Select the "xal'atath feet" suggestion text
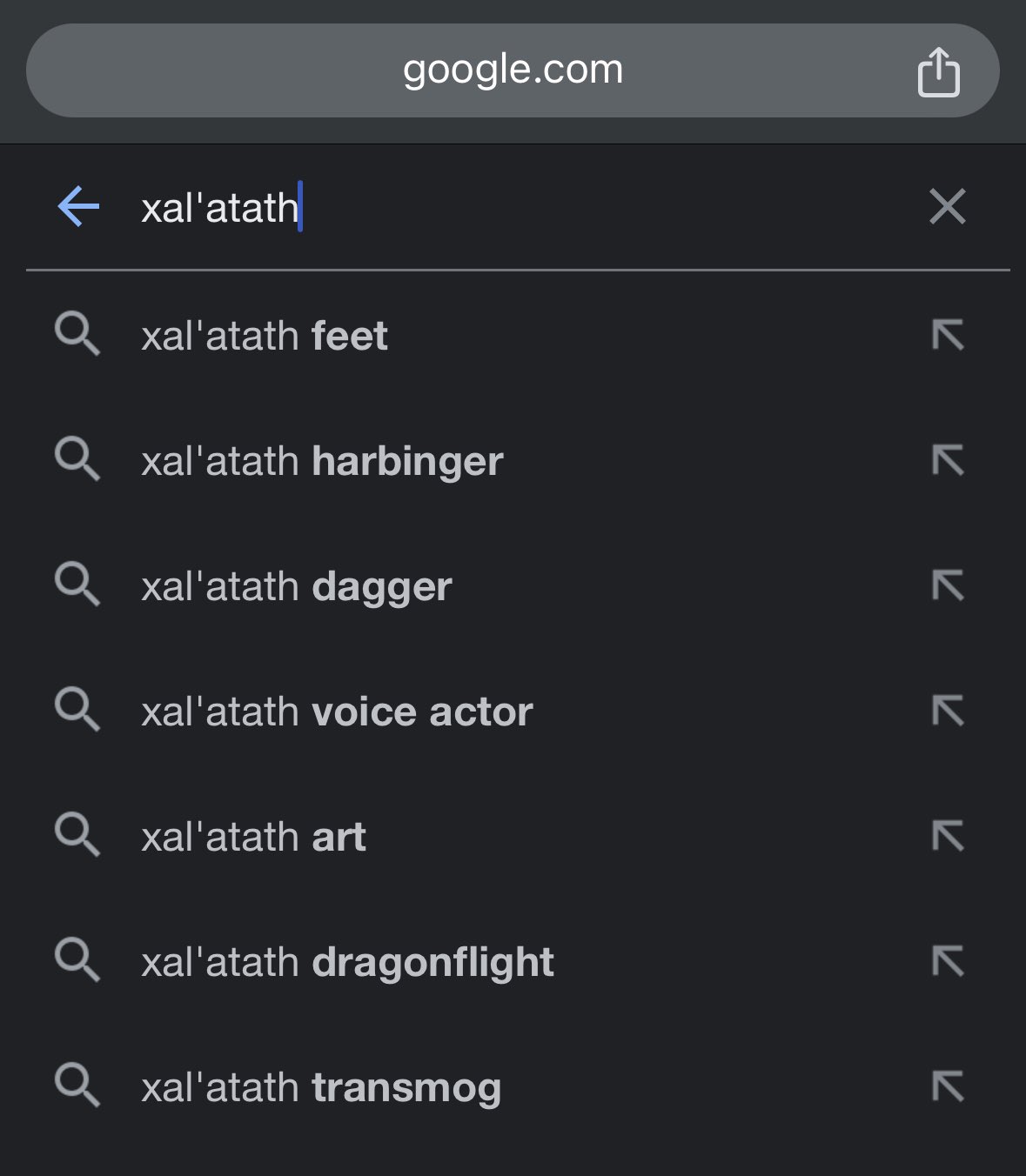Screen dimensions: 1026x1176 point(264,337)
